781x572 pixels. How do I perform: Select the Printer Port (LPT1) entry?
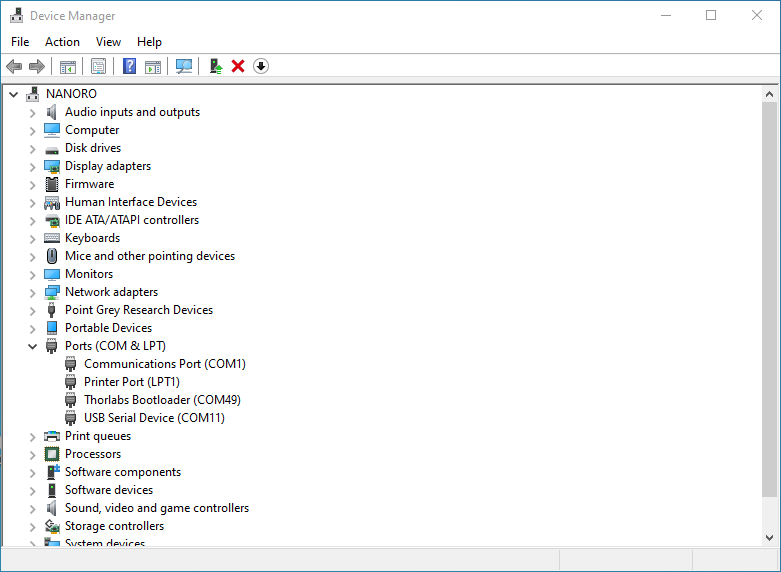point(131,382)
